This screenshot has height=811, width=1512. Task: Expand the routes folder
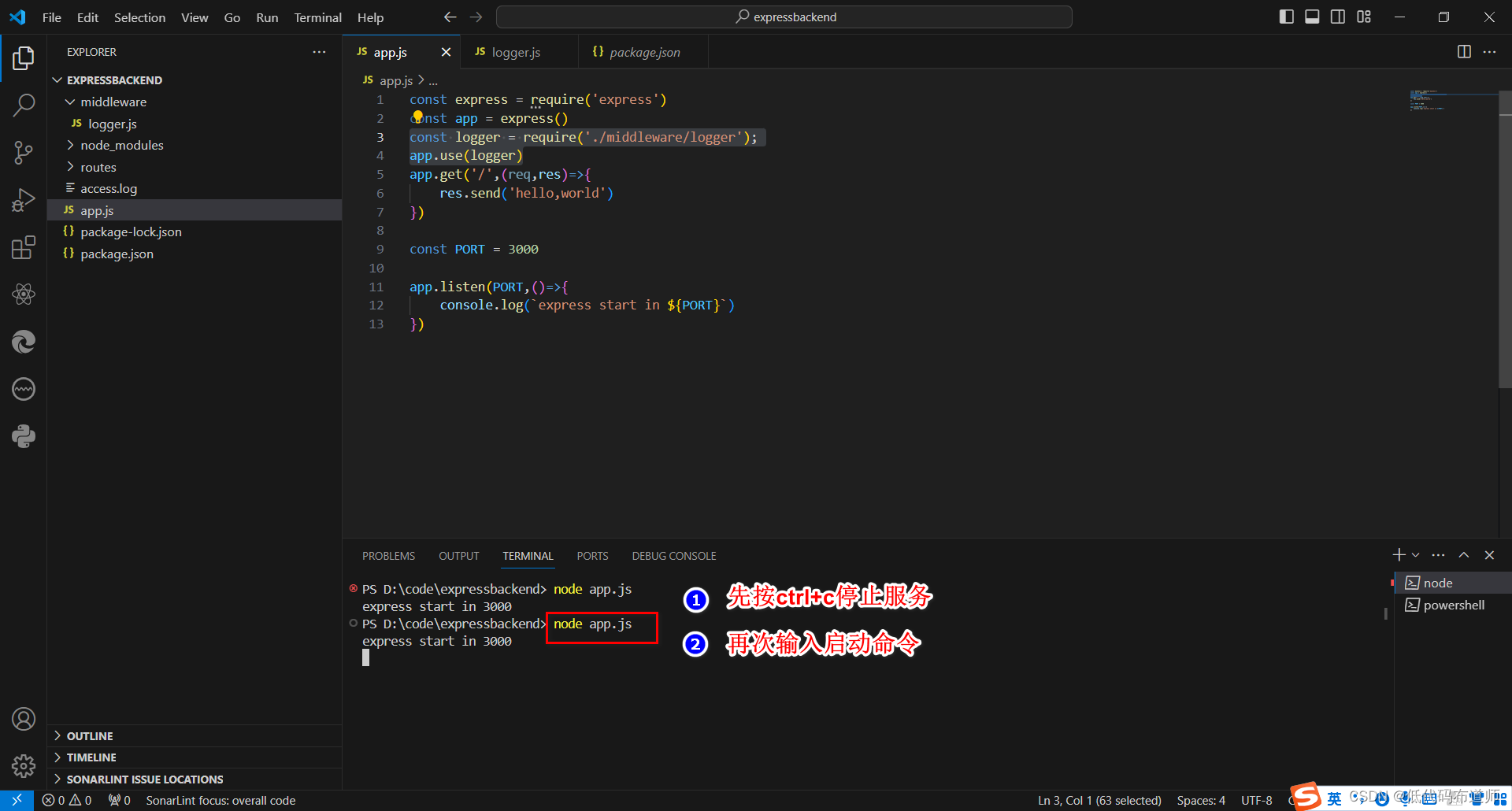pyautogui.click(x=195, y=167)
